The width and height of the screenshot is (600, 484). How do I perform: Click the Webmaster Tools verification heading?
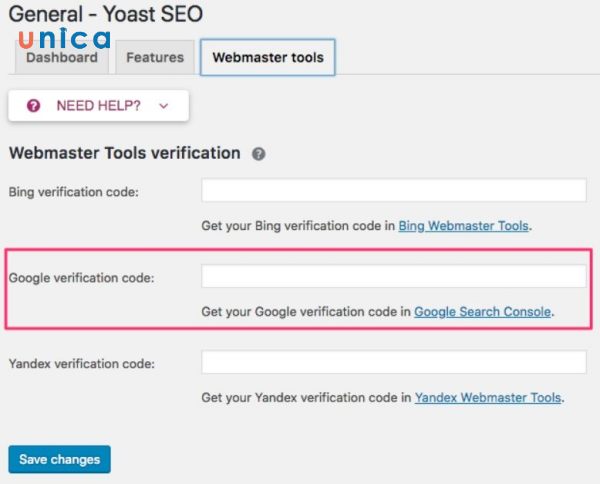tap(124, 154)
